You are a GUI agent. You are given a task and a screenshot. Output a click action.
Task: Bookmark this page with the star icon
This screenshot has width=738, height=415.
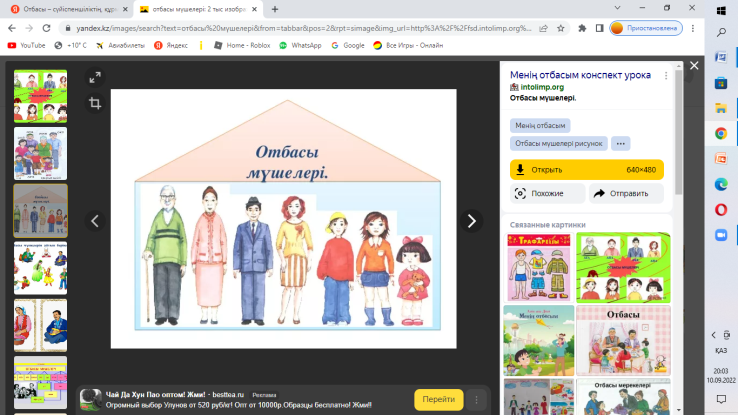561,28
